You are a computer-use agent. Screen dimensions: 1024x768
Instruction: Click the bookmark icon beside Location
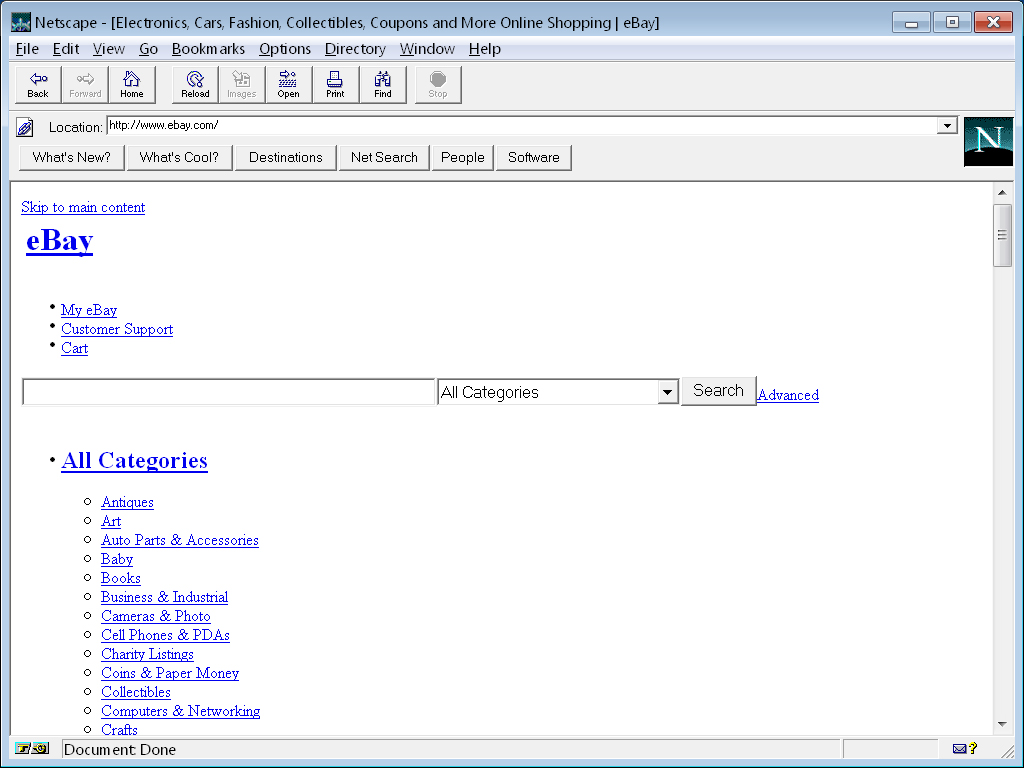coord(26,127)
